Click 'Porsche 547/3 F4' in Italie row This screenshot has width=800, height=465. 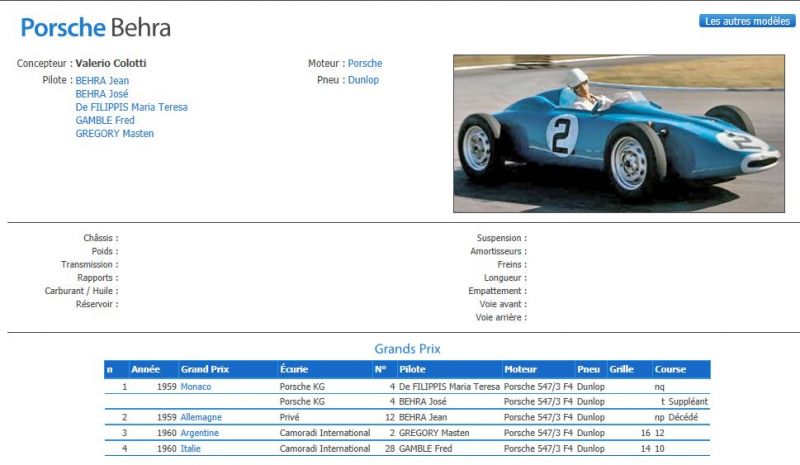(538, 449)
